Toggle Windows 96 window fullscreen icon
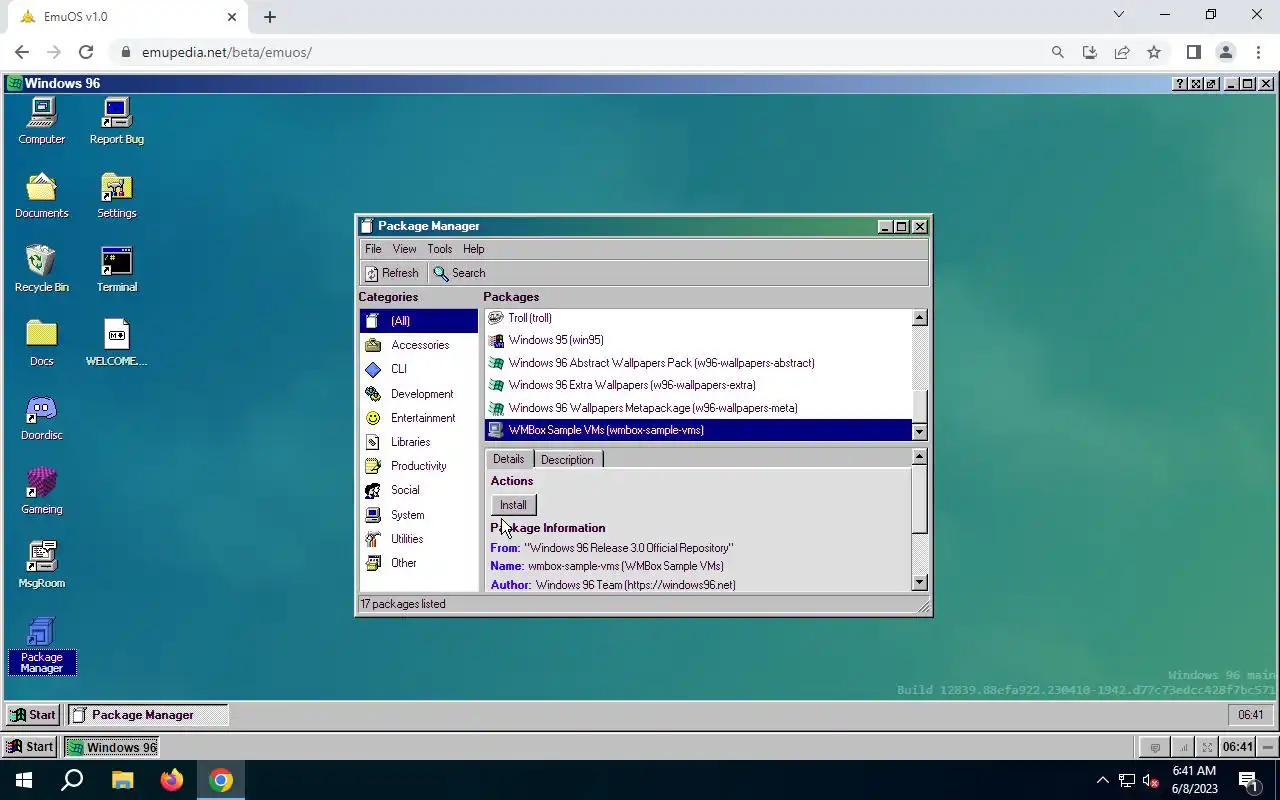This screenshot has height=800, width=1280. 1196,84
